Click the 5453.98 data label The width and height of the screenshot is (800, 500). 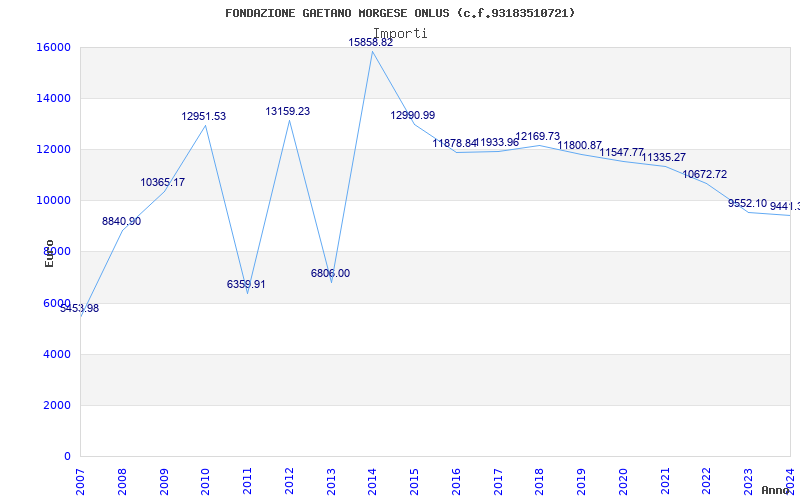(x=80, y=309)
